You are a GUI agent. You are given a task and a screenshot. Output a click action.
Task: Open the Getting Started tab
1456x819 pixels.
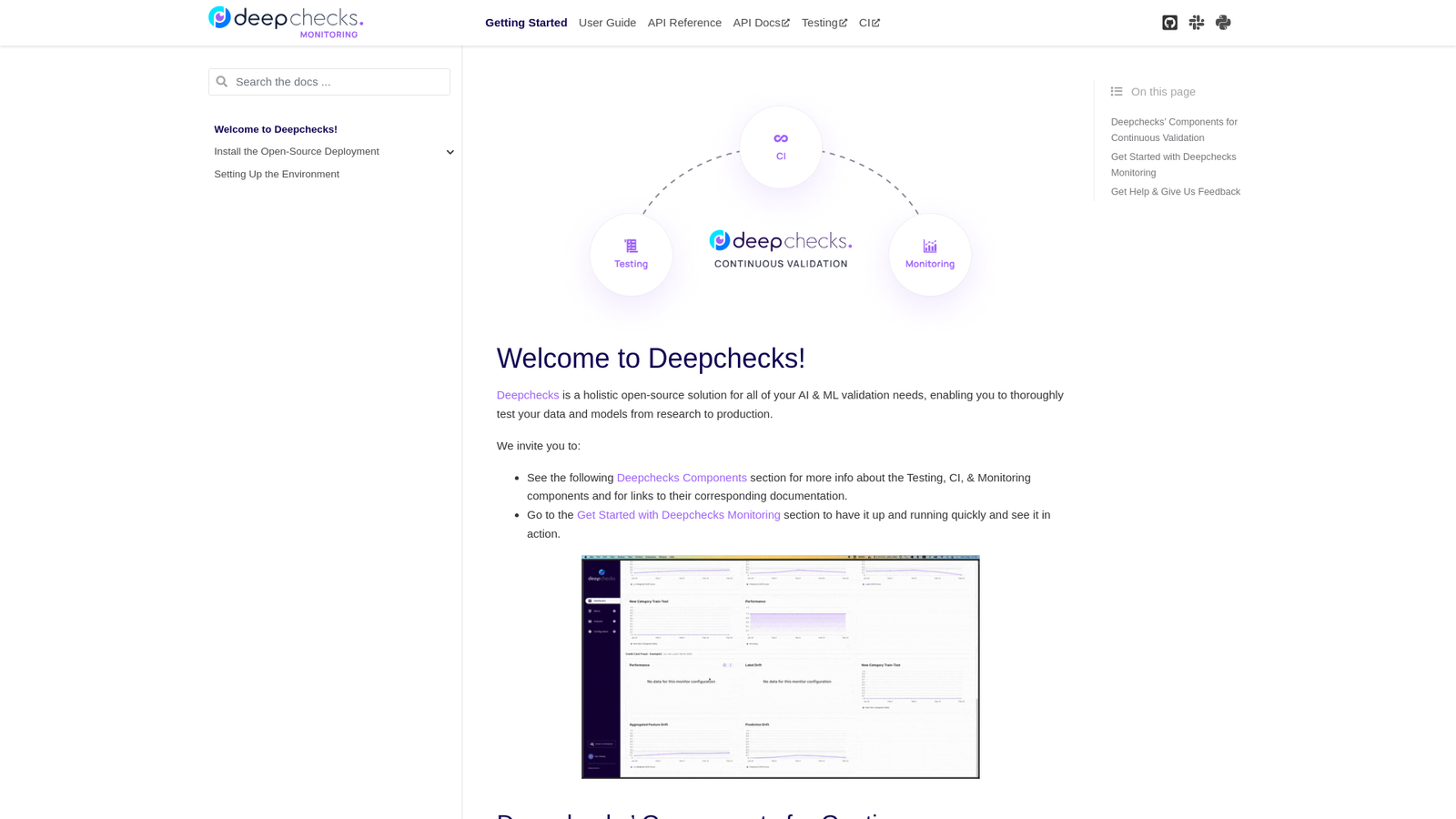[526, 23]
